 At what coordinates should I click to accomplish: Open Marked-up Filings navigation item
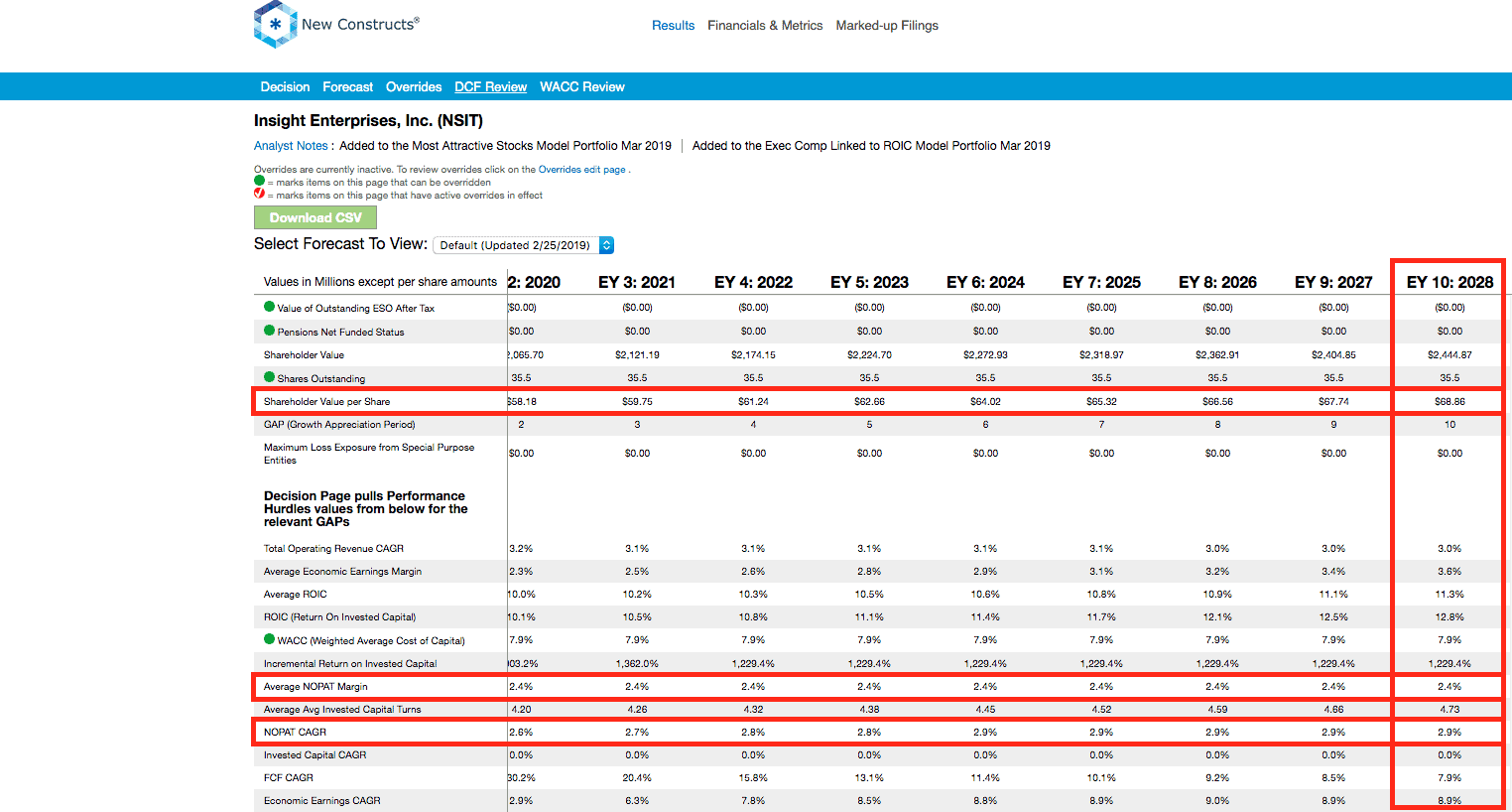coord(887,26)
